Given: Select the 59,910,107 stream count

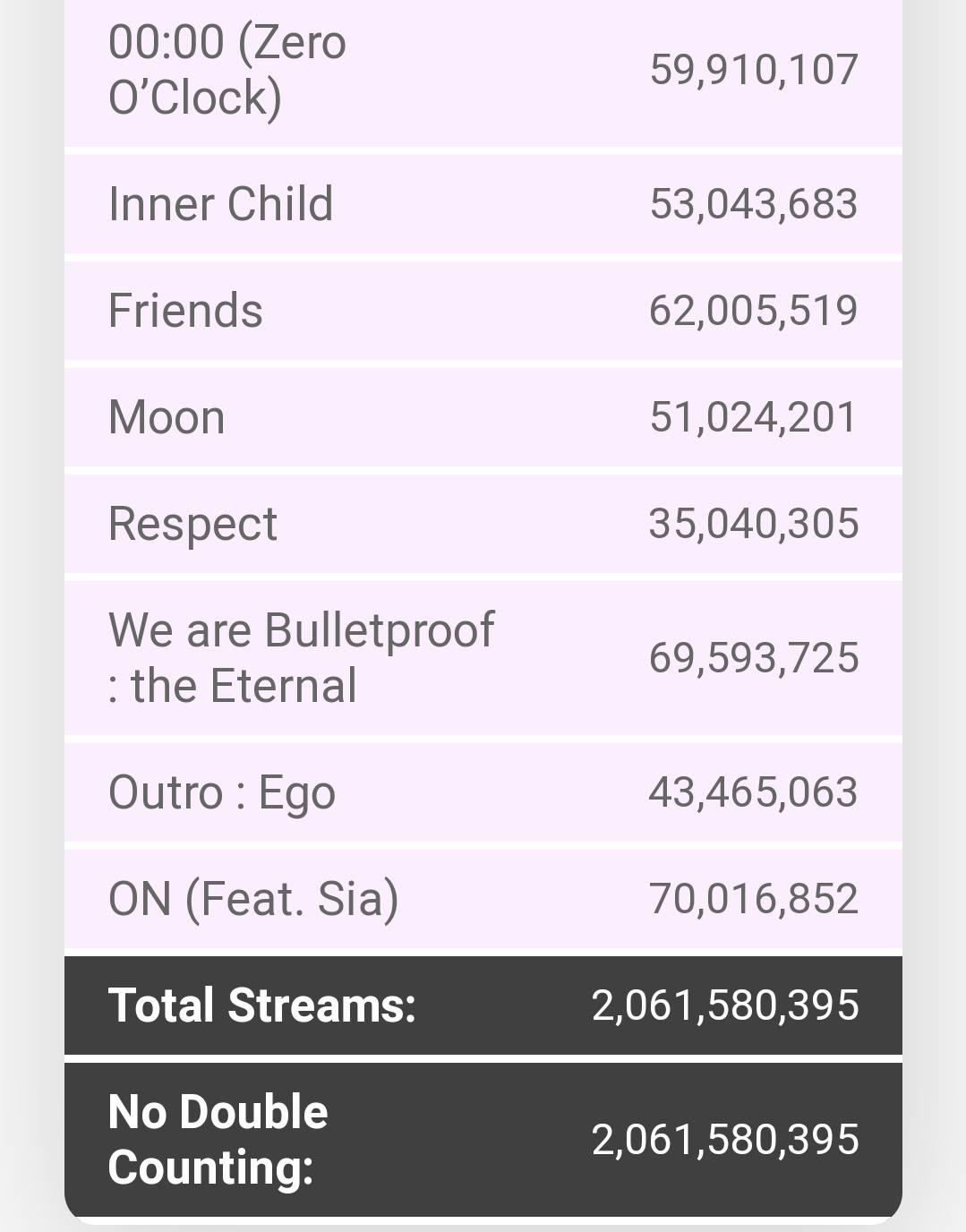Looking at the screenshot, I should coord(754,70).
